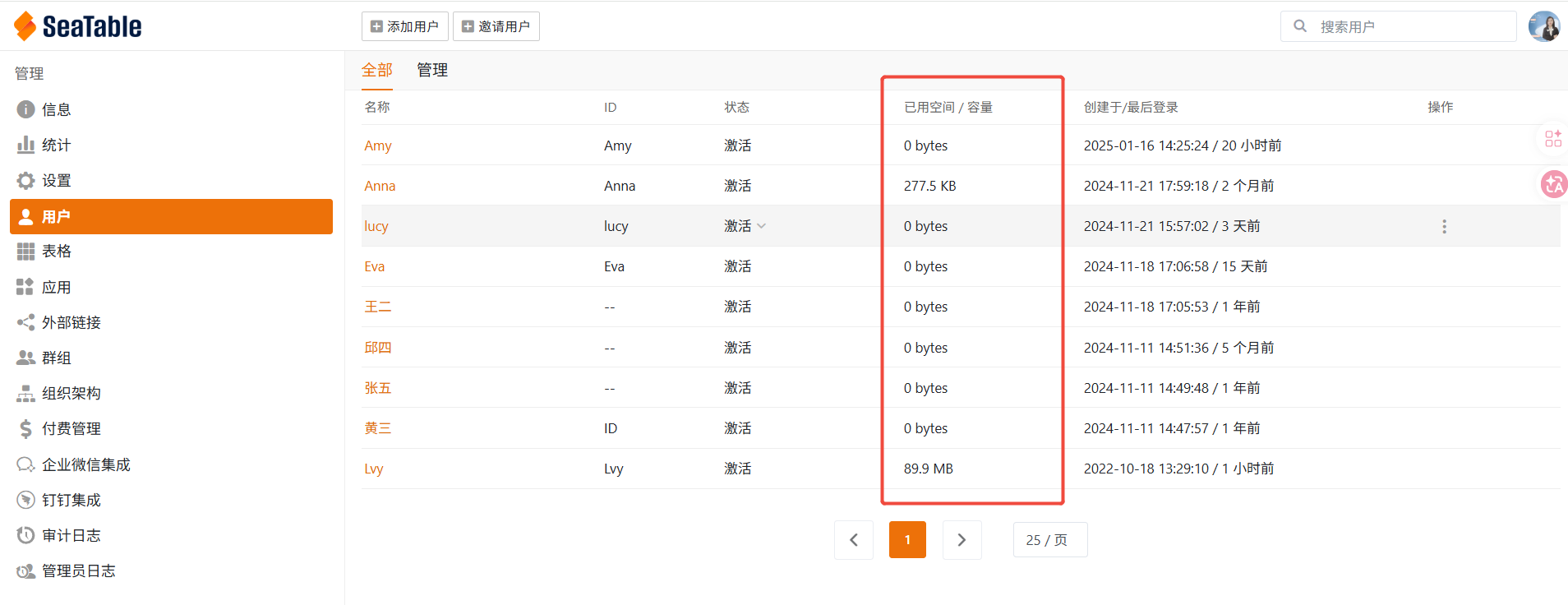The image size is (1568, 605).
Task: Open user Anna's profile link
Action: pos(380,186)
